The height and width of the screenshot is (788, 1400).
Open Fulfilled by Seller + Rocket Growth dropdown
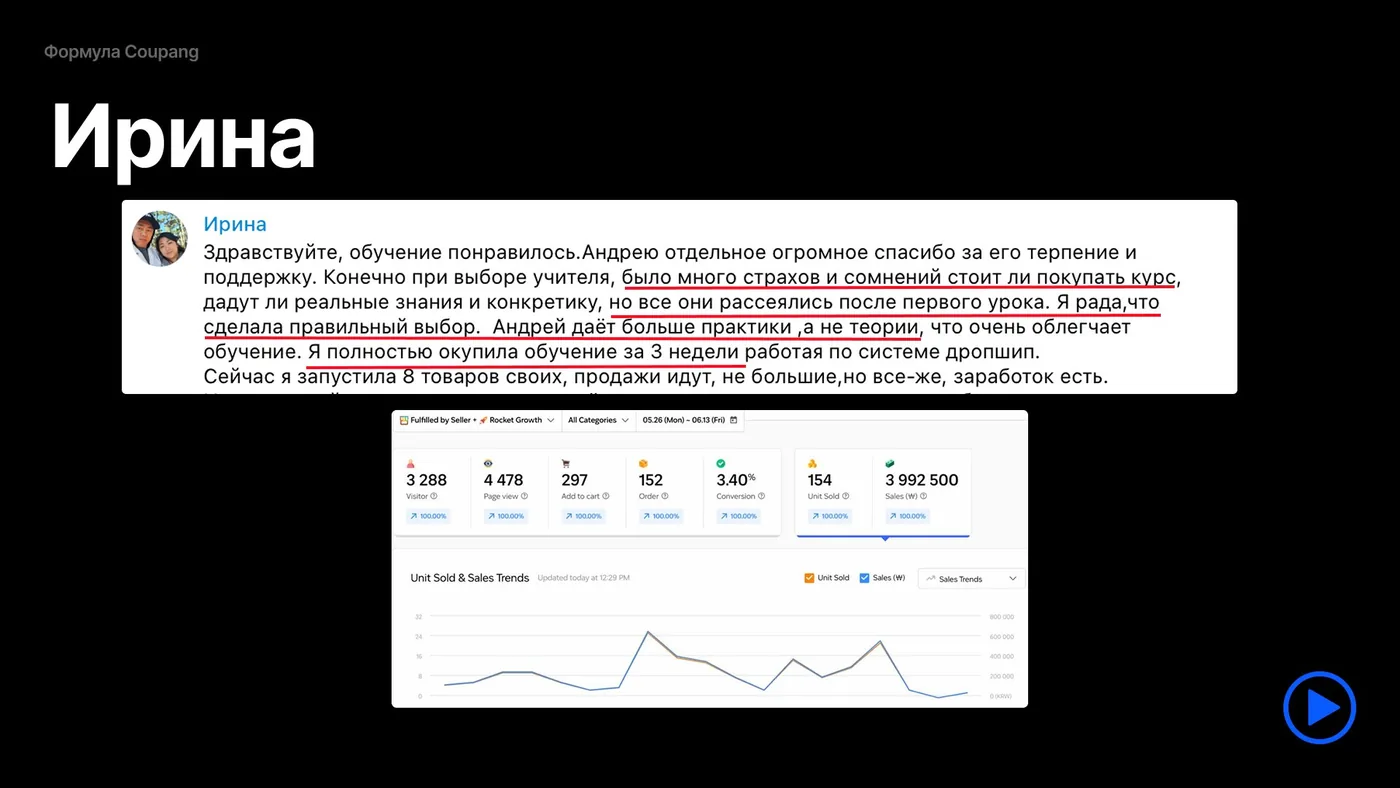click(477, 420)
